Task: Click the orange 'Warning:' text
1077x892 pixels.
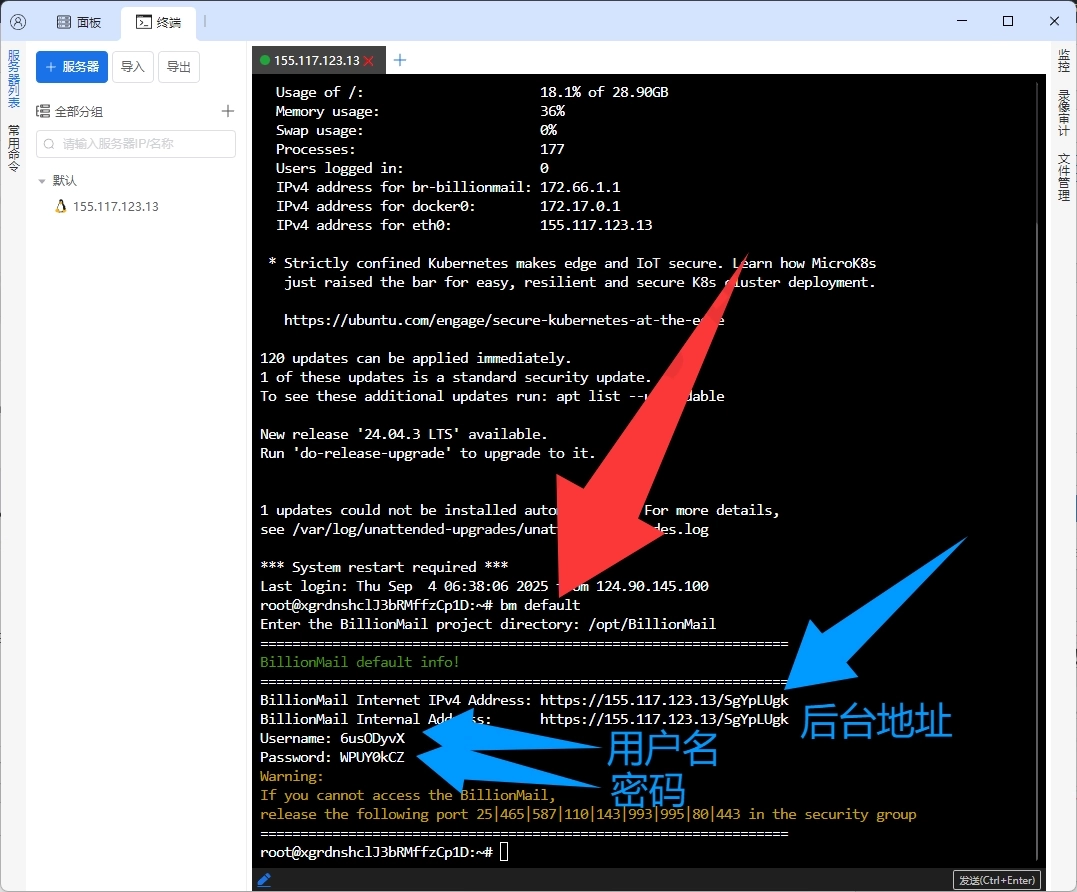Action: 291,777
